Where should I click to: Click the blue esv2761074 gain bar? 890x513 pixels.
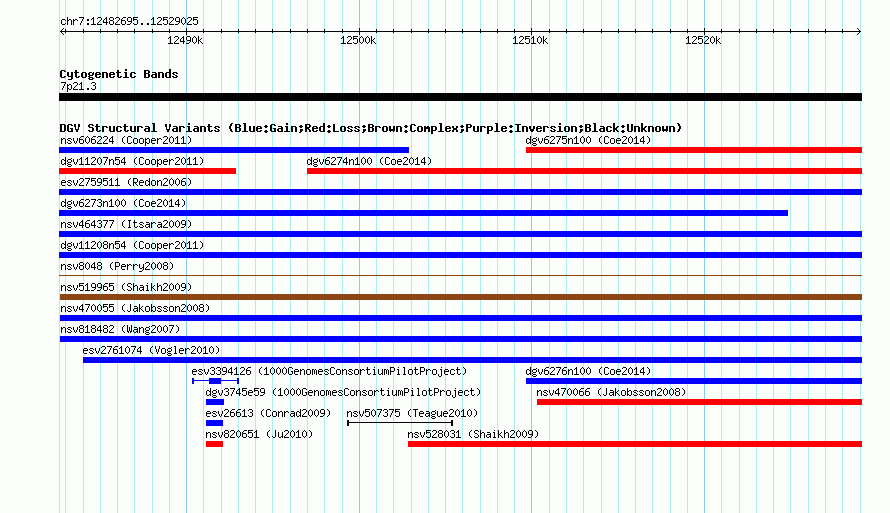tap(472, 360)
